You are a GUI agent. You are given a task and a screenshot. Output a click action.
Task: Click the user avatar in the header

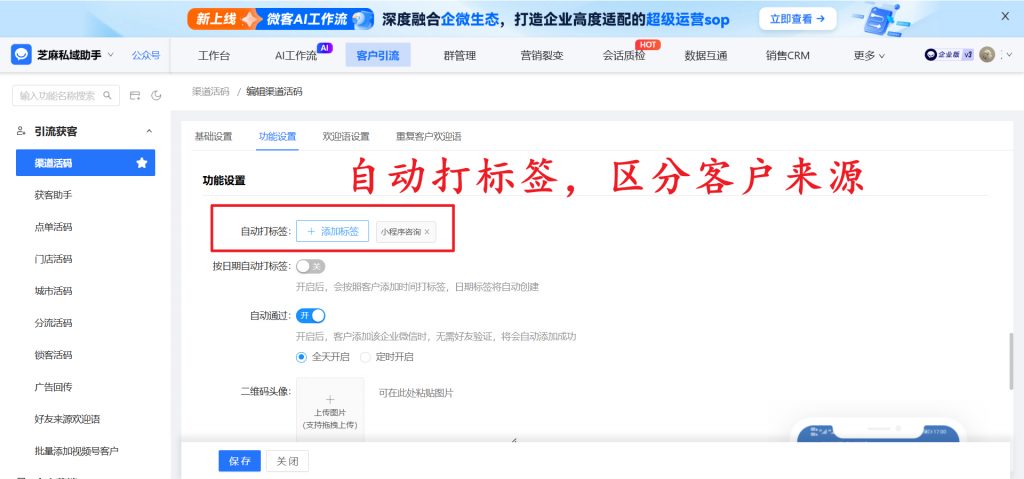pos(987,55)
